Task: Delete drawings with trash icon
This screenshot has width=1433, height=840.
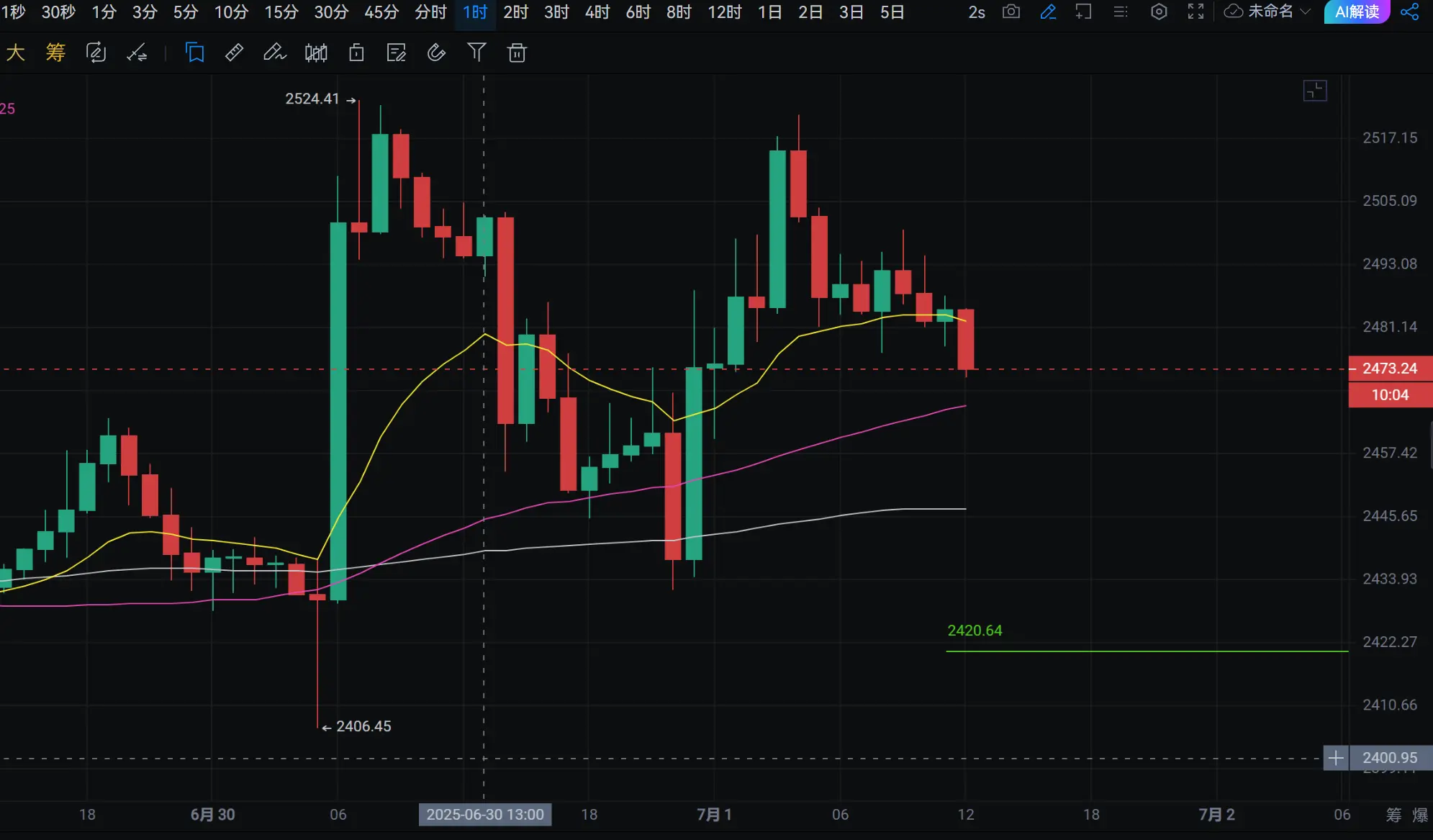Action: (517, 53)
